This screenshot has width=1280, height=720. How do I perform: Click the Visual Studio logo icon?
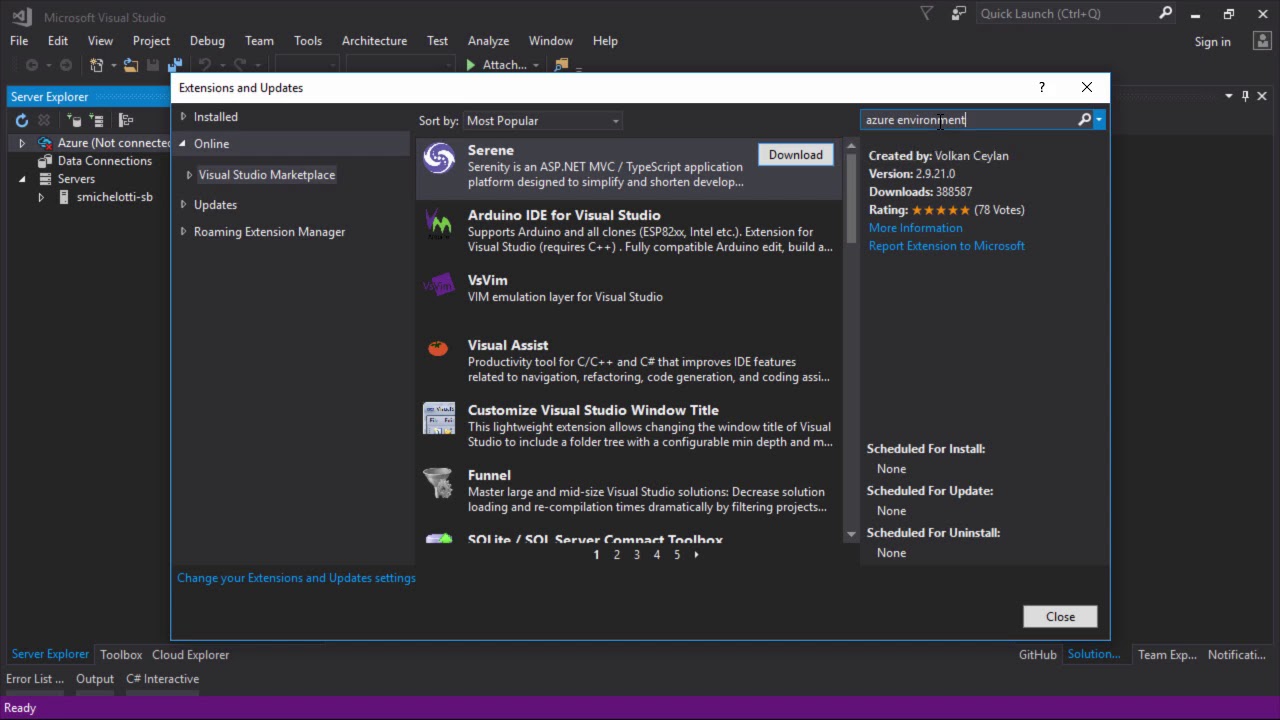21,15
